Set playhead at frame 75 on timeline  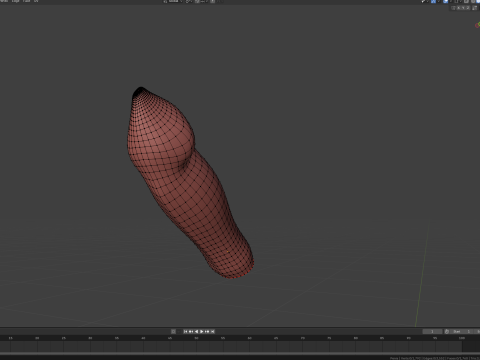pos(329,338)
